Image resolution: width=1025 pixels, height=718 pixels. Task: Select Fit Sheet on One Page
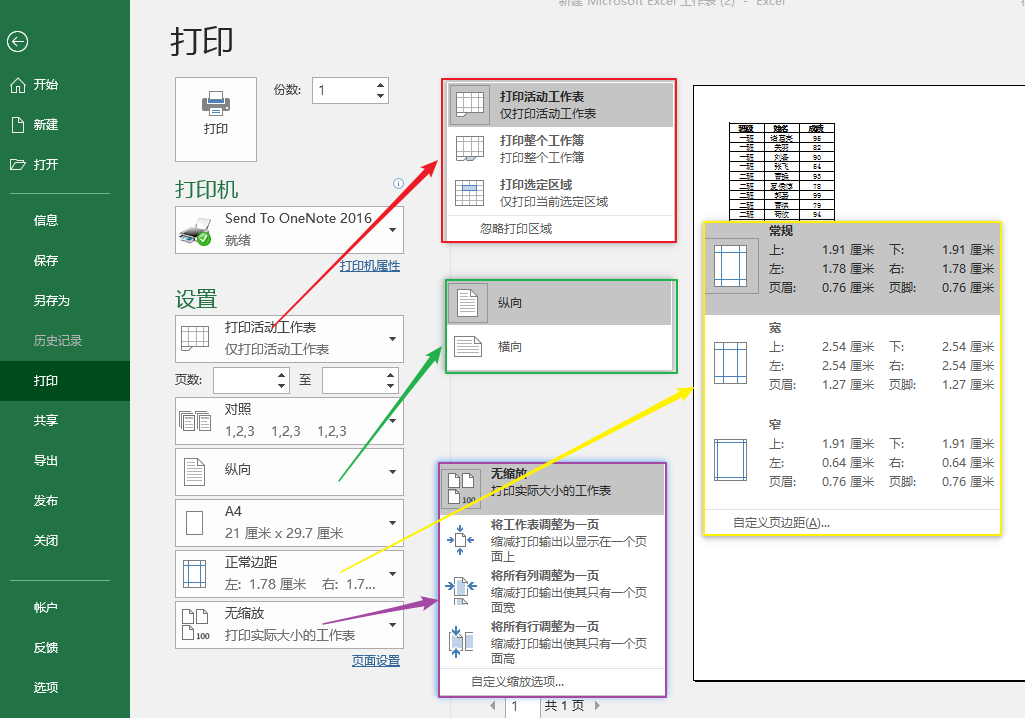tap(545, 533)
